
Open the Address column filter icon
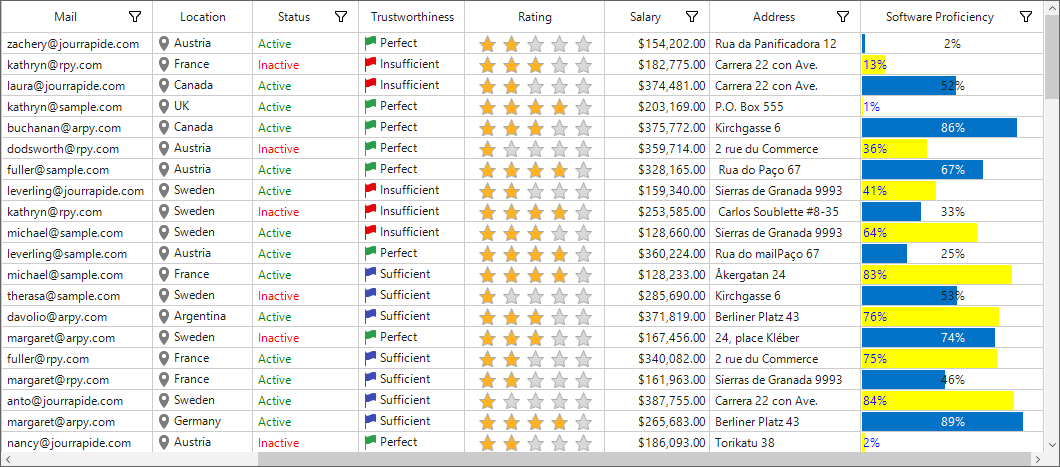[x=842, y=17]
